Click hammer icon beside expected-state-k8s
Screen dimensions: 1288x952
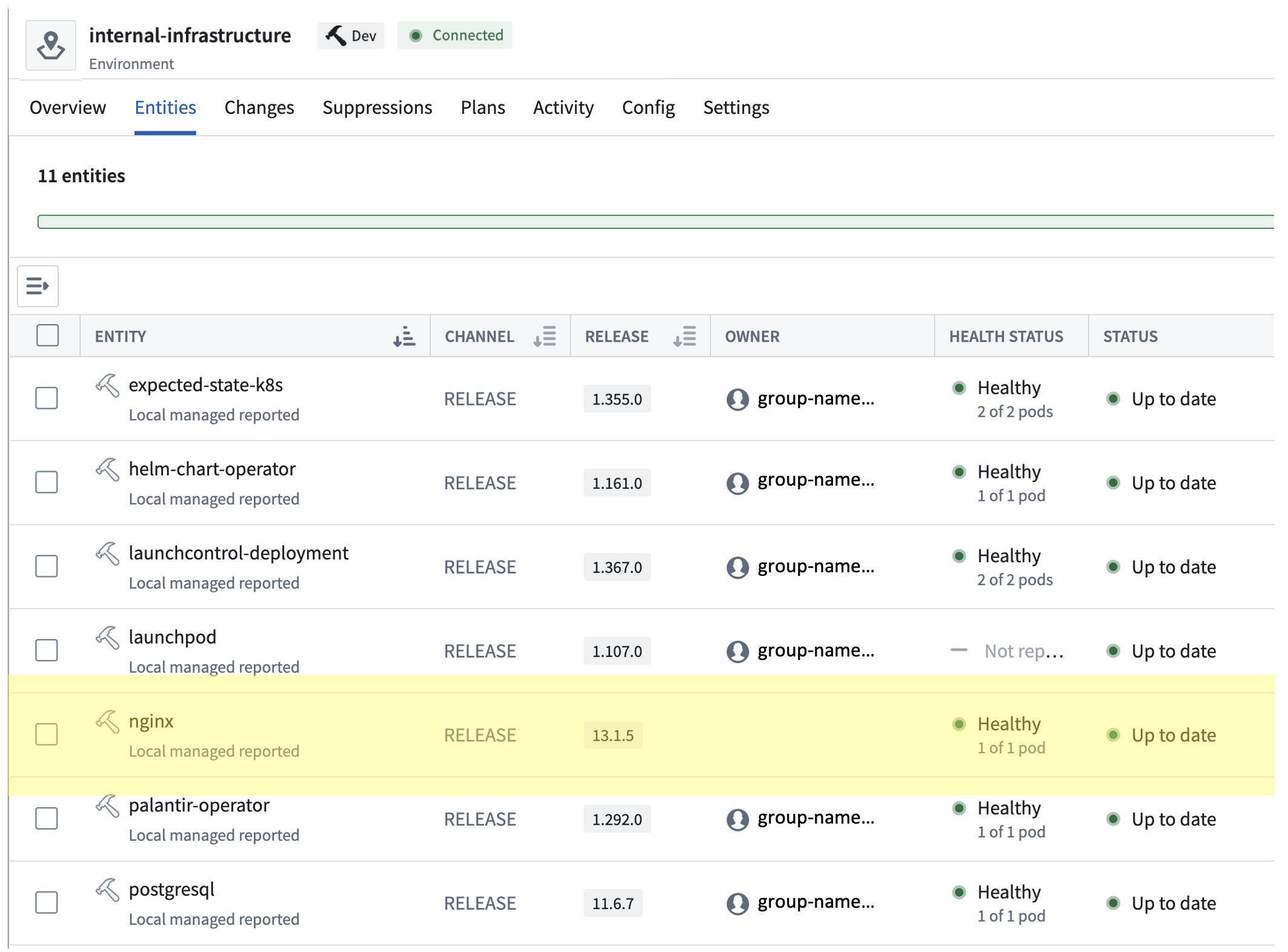pyautogui.click(x=107, y=385)
